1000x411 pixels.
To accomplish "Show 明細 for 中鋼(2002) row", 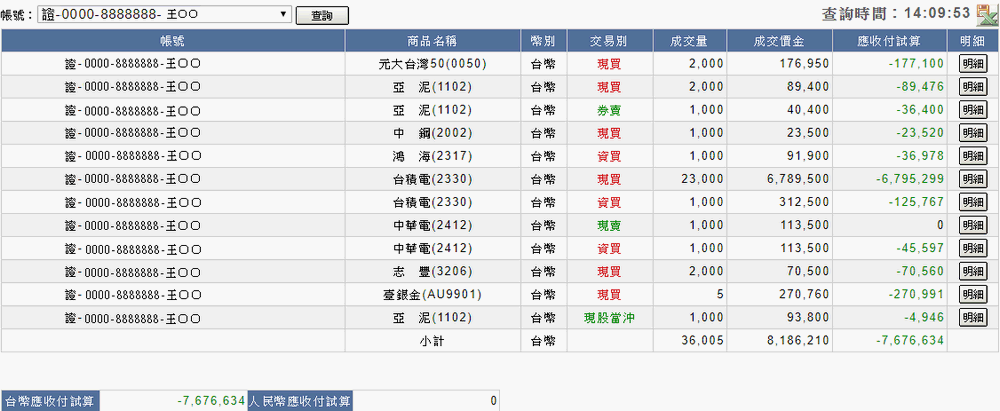I will click(973, 132).
